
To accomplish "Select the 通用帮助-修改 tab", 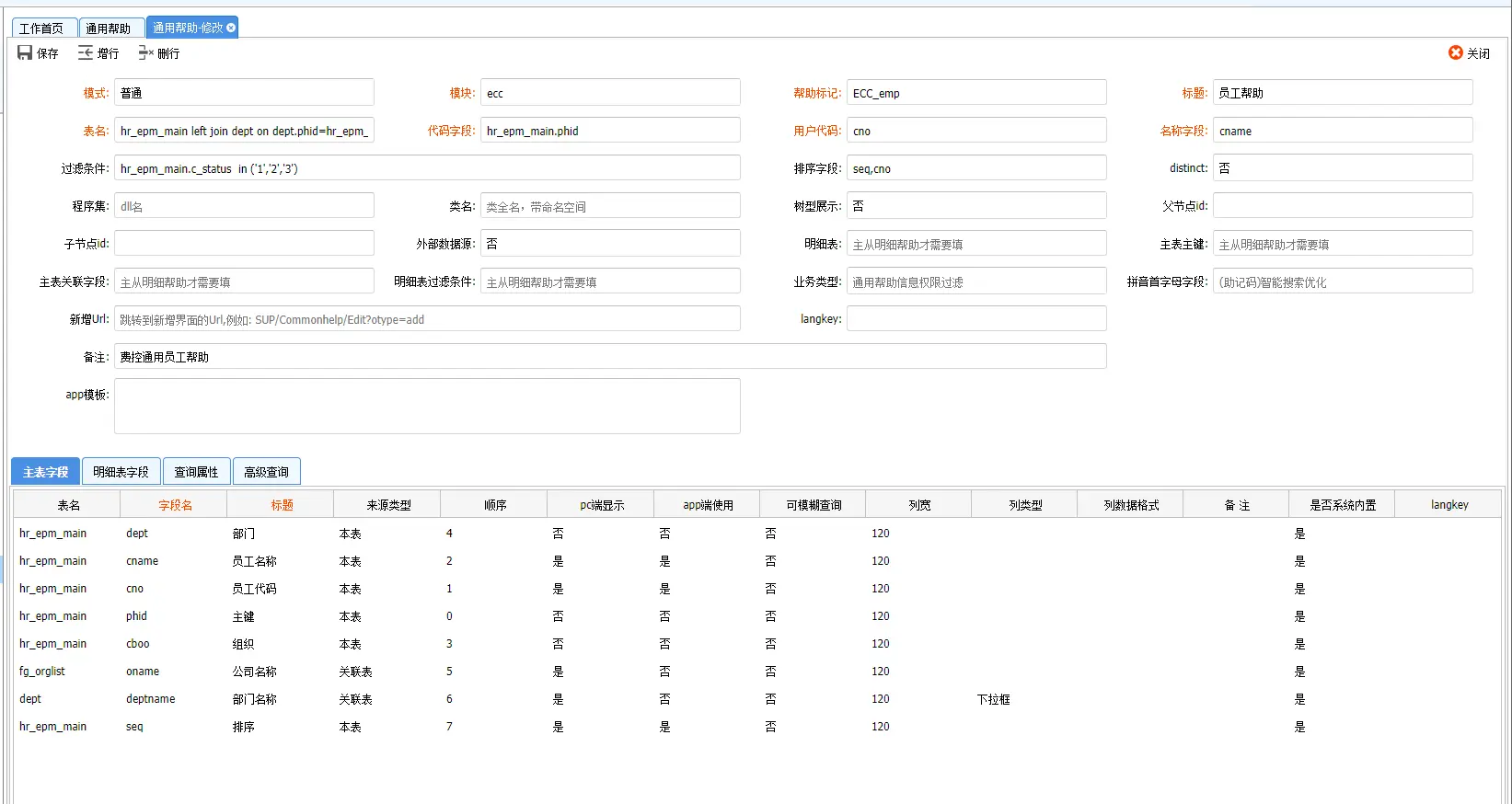I will click(188, 28).
